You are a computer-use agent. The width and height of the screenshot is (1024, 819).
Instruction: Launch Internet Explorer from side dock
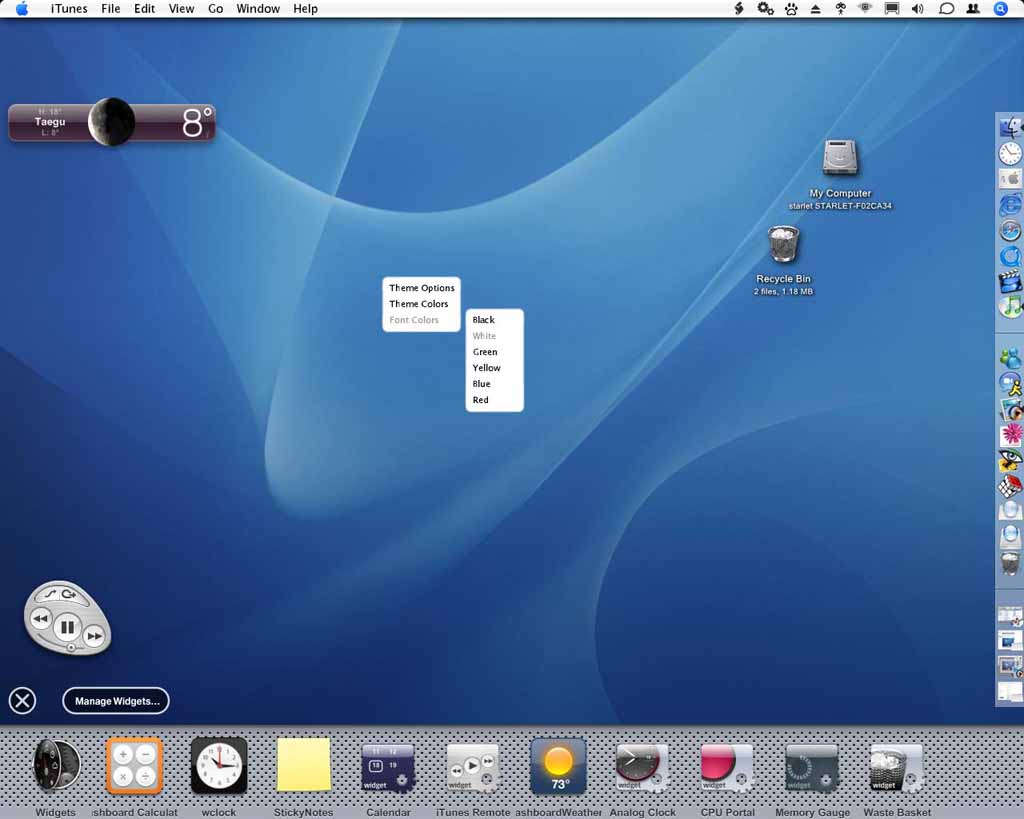(1010, 204)
